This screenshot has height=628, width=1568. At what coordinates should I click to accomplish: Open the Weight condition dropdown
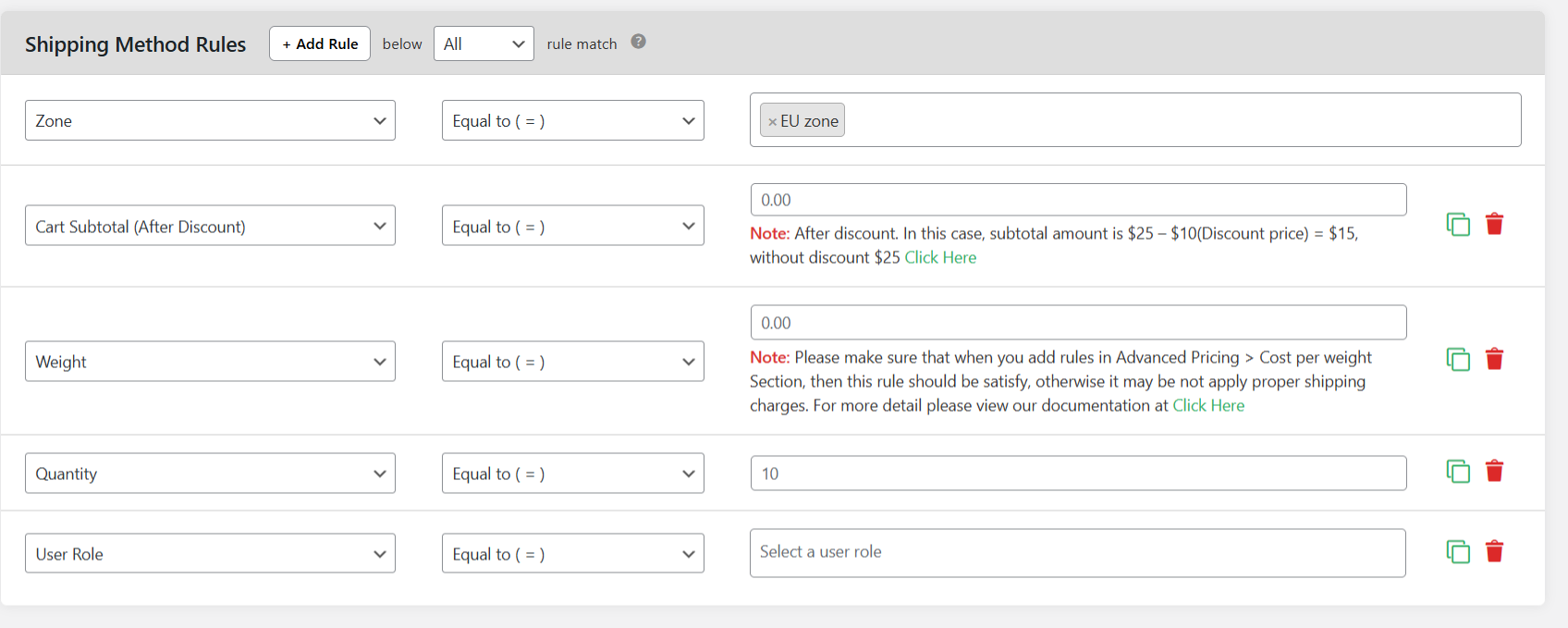(x=210, y=362)
